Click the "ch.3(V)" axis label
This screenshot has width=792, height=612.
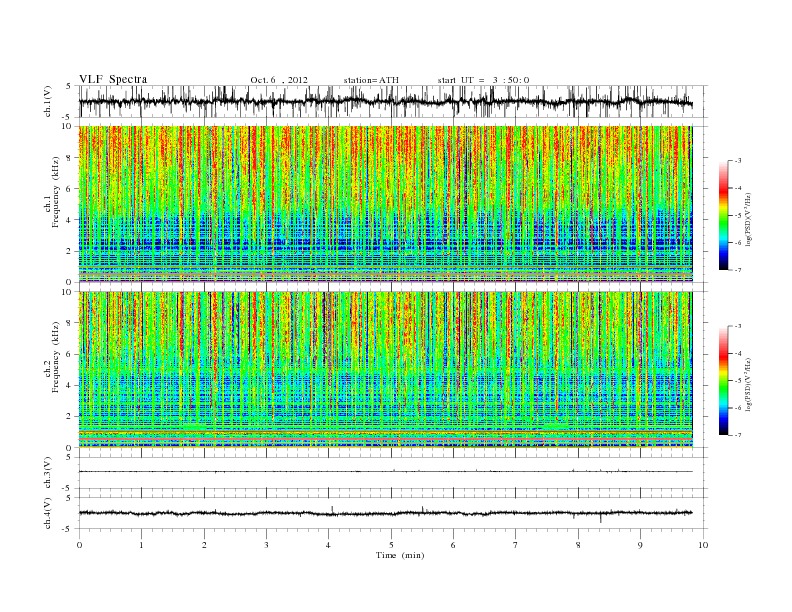[48, 473]
